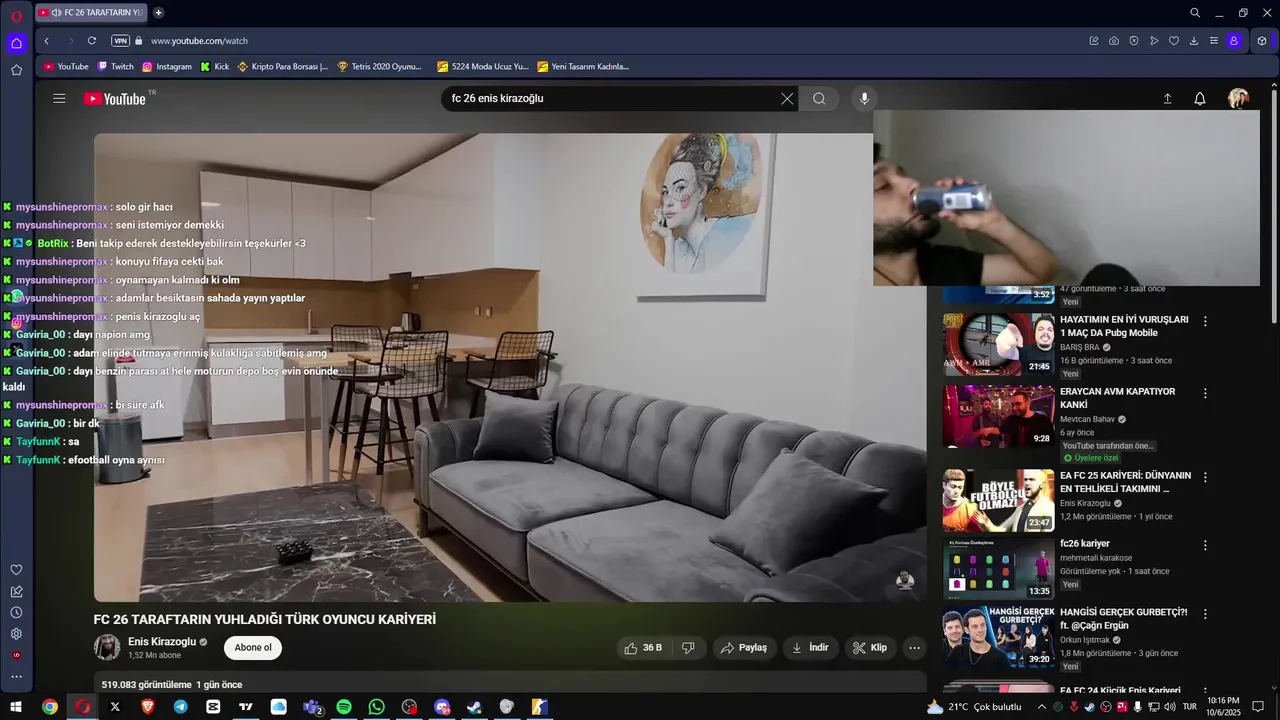
Task: Open 'HANGİSİ GERÇEK GURBETÇİ' video thumbnail
Action: [998, 637]
